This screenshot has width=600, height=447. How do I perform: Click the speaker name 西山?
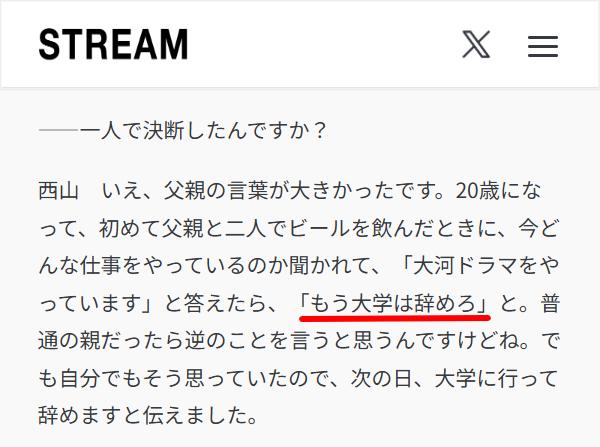[59, 191]
